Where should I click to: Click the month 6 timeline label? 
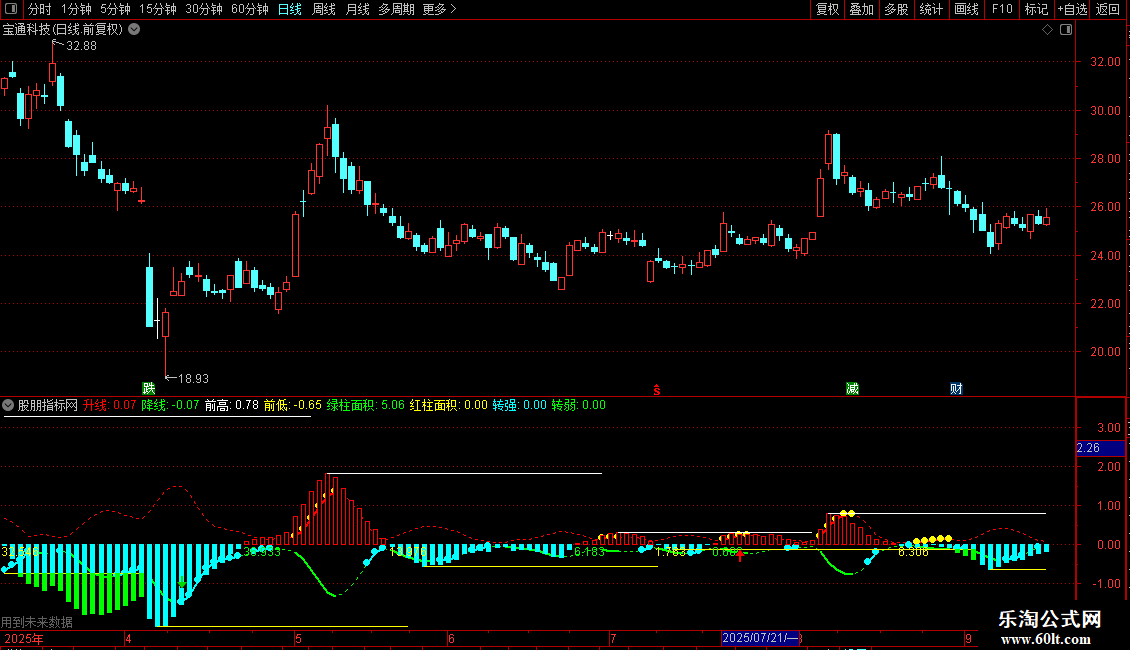(x=451, y=638)
